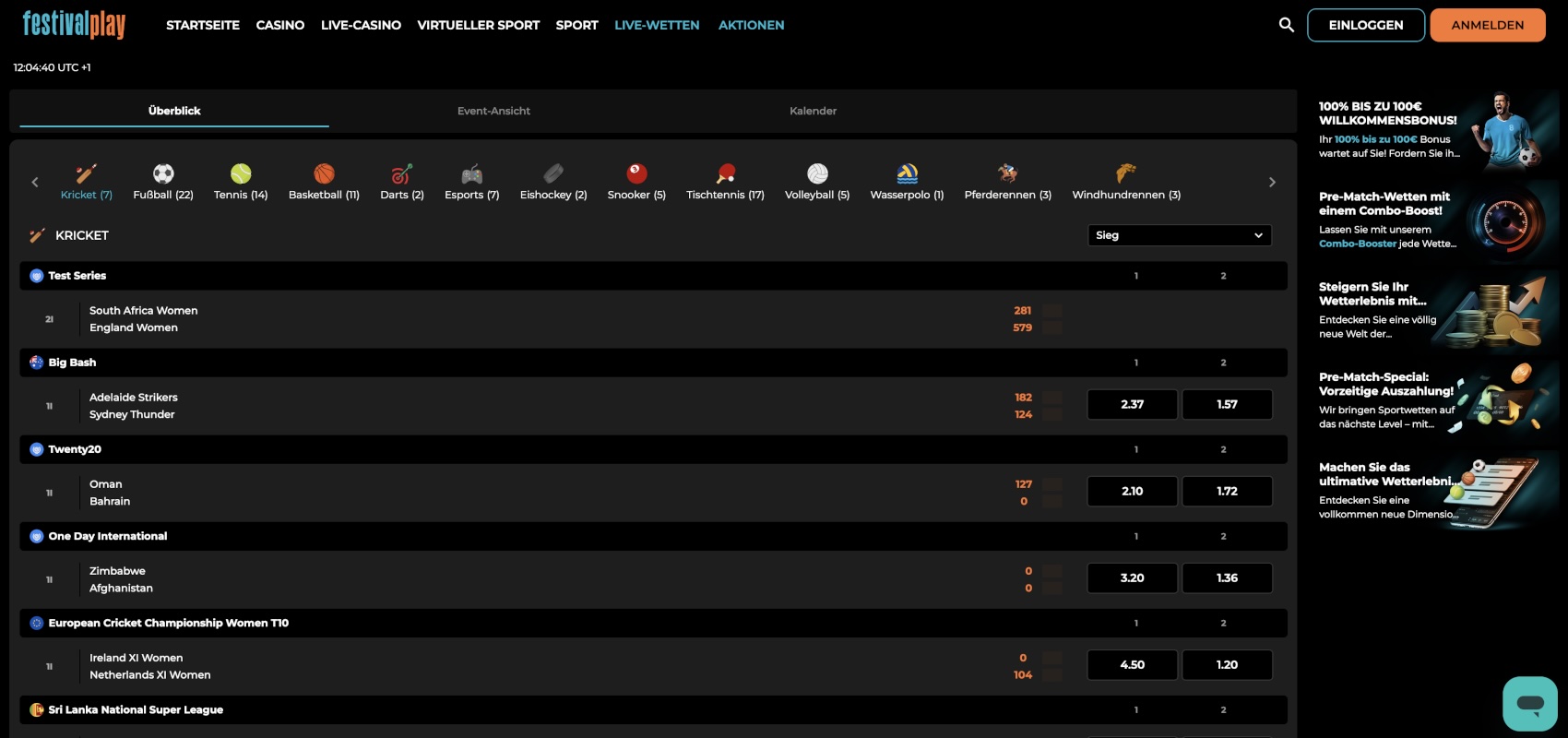Open the search magnifier icon

pos(1286,25)
